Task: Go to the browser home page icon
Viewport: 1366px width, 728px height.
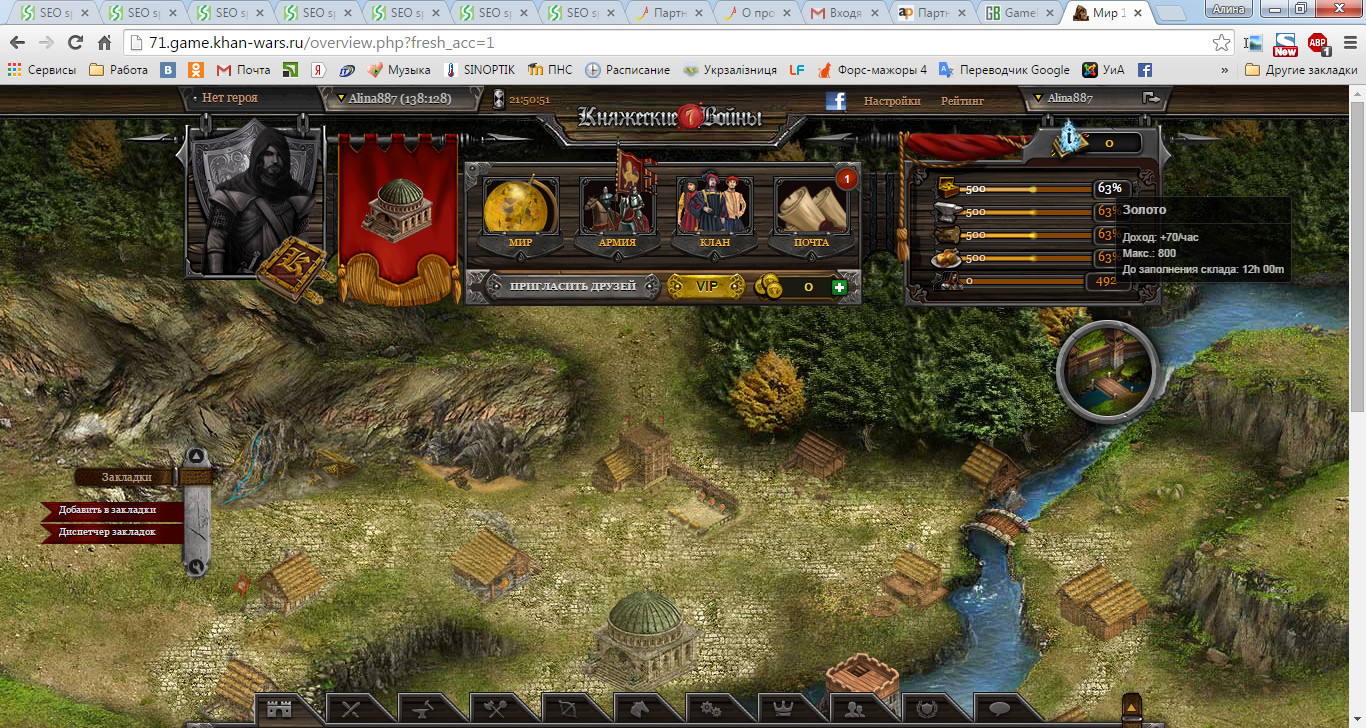Action: point(104,44)
